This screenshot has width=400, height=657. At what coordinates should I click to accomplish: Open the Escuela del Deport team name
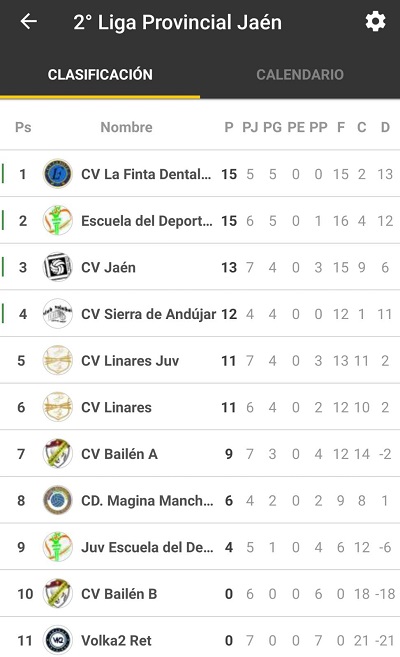click(147, 221)
